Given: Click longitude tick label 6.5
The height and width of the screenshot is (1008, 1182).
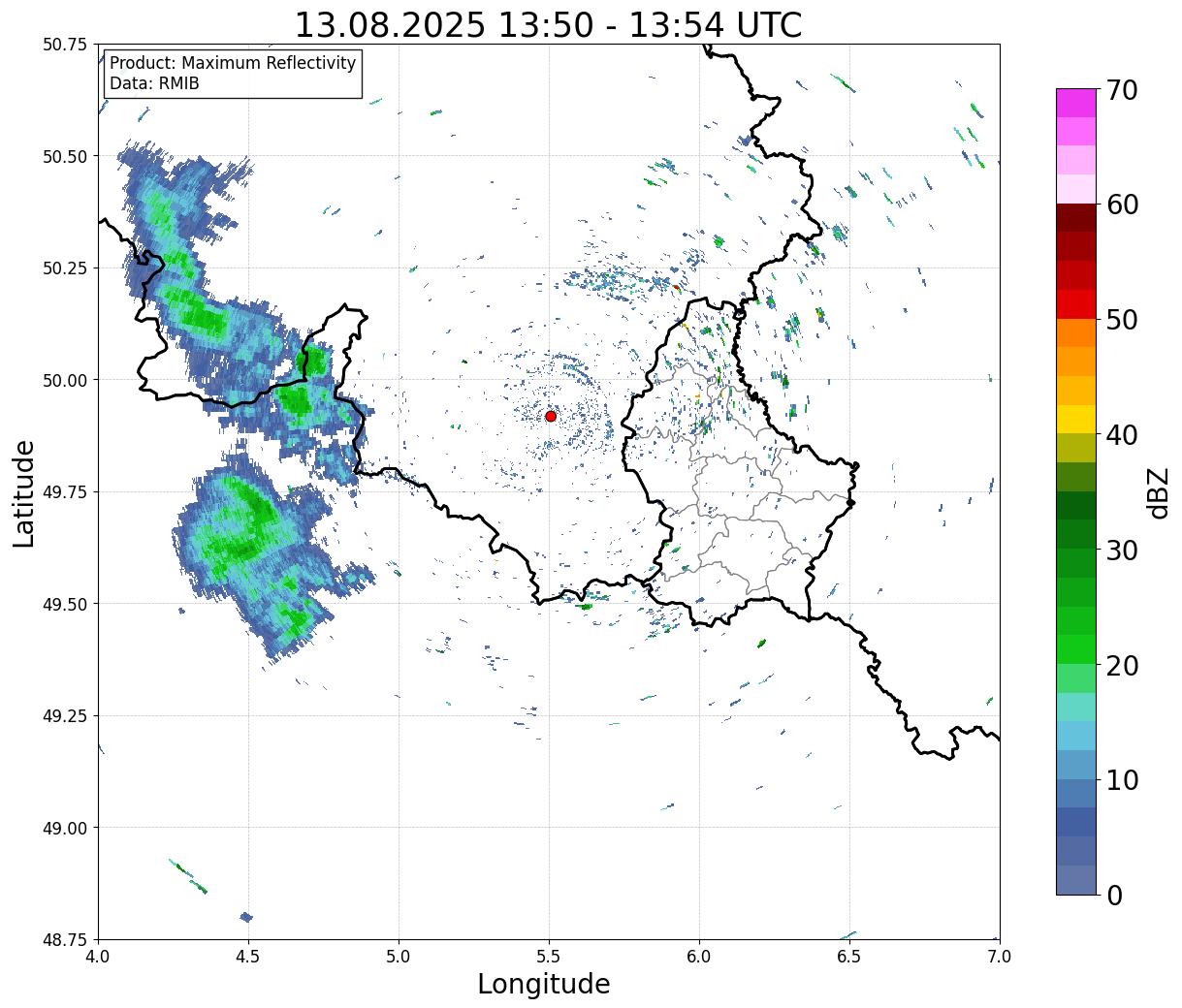Looking at the screenshot, I should 849,957.
